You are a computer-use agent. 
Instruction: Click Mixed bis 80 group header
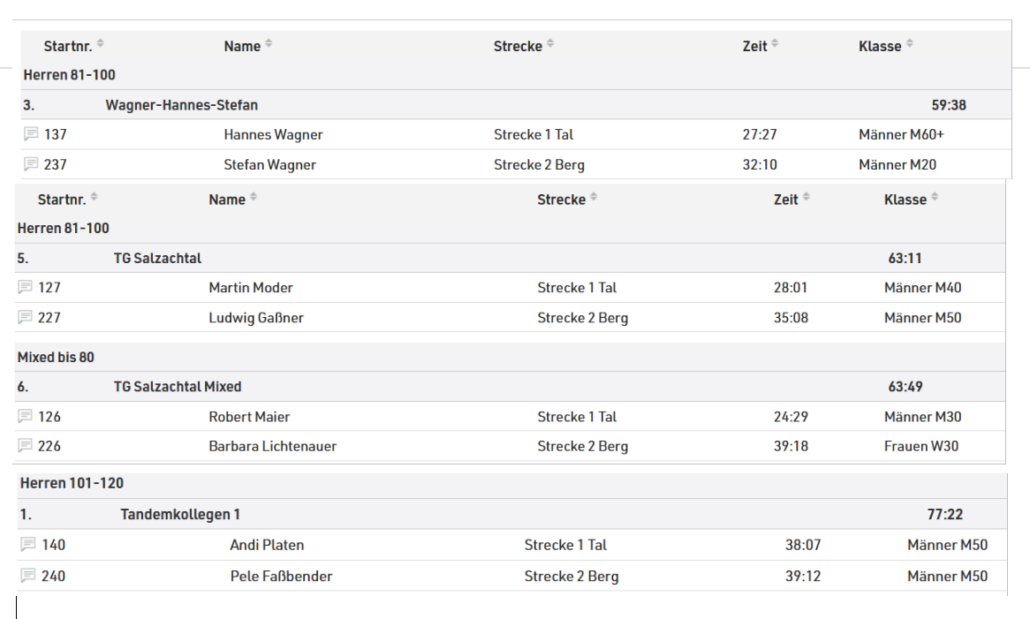[56, 357]
